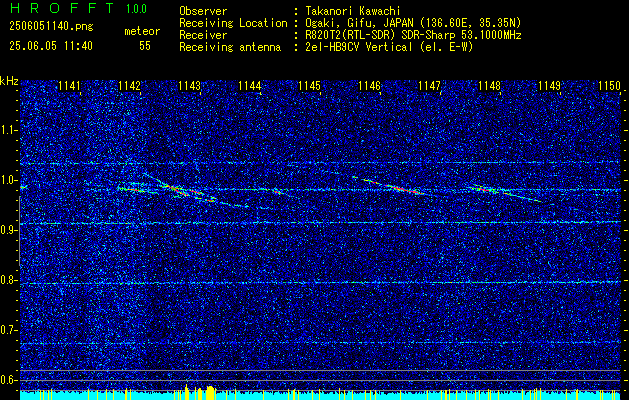Click the 0.9 kHz axis label
The image size is (629, 400).
click(9, 230)
